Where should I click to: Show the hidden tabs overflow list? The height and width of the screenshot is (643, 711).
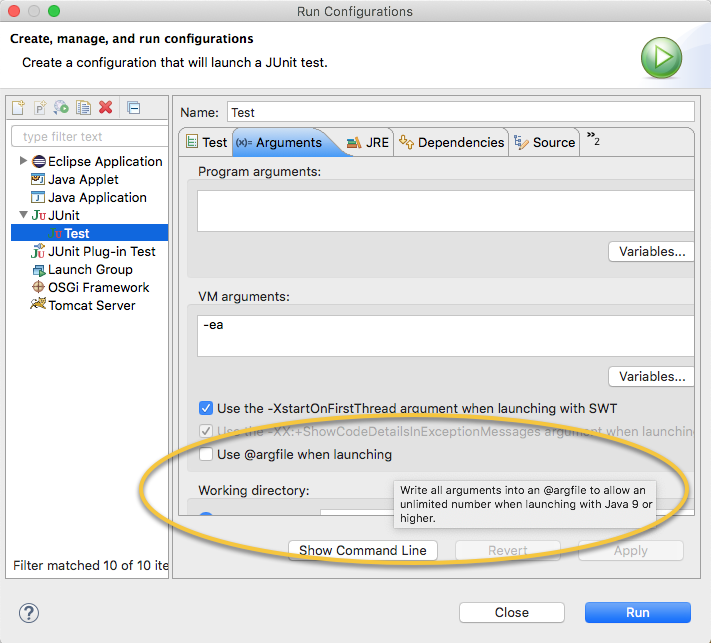pyautogui.click(x=593, y=138)
